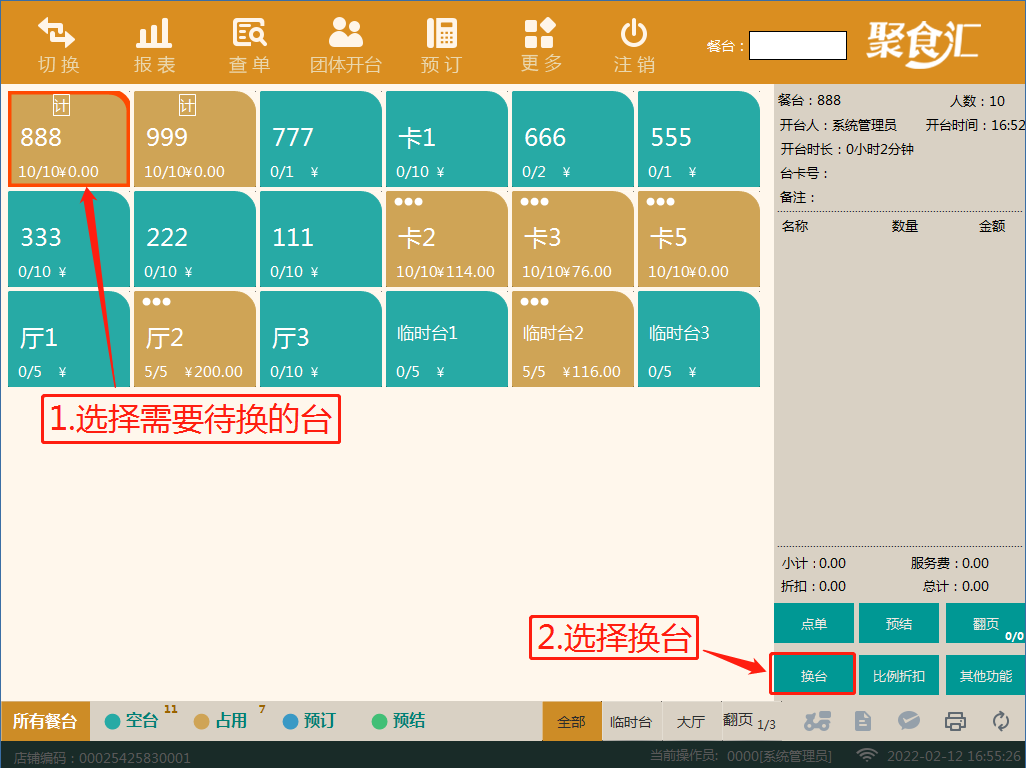This screenshot has height=768, width=1026.
Task: Select the 所有餐台 all tables tab
Action: click(x=45, y=721)
